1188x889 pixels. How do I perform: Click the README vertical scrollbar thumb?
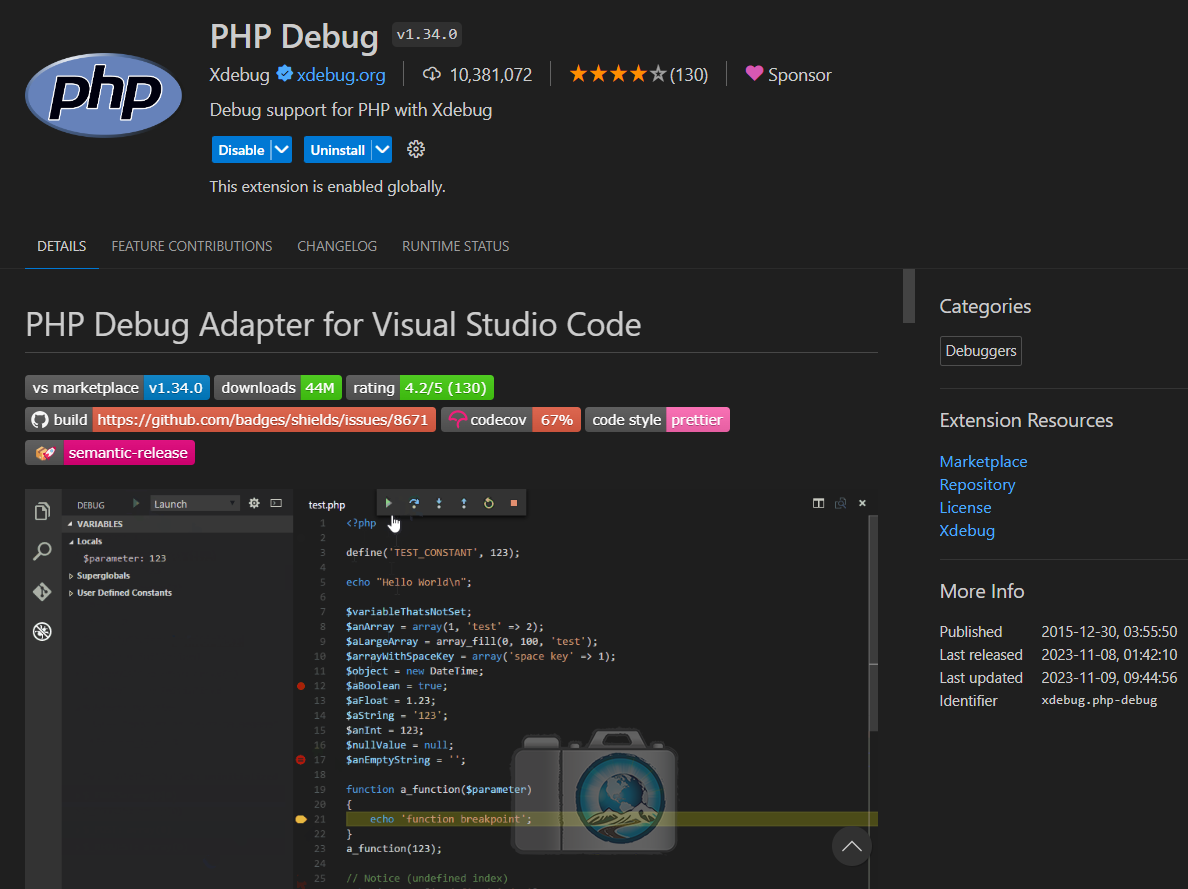click(908, 296)
